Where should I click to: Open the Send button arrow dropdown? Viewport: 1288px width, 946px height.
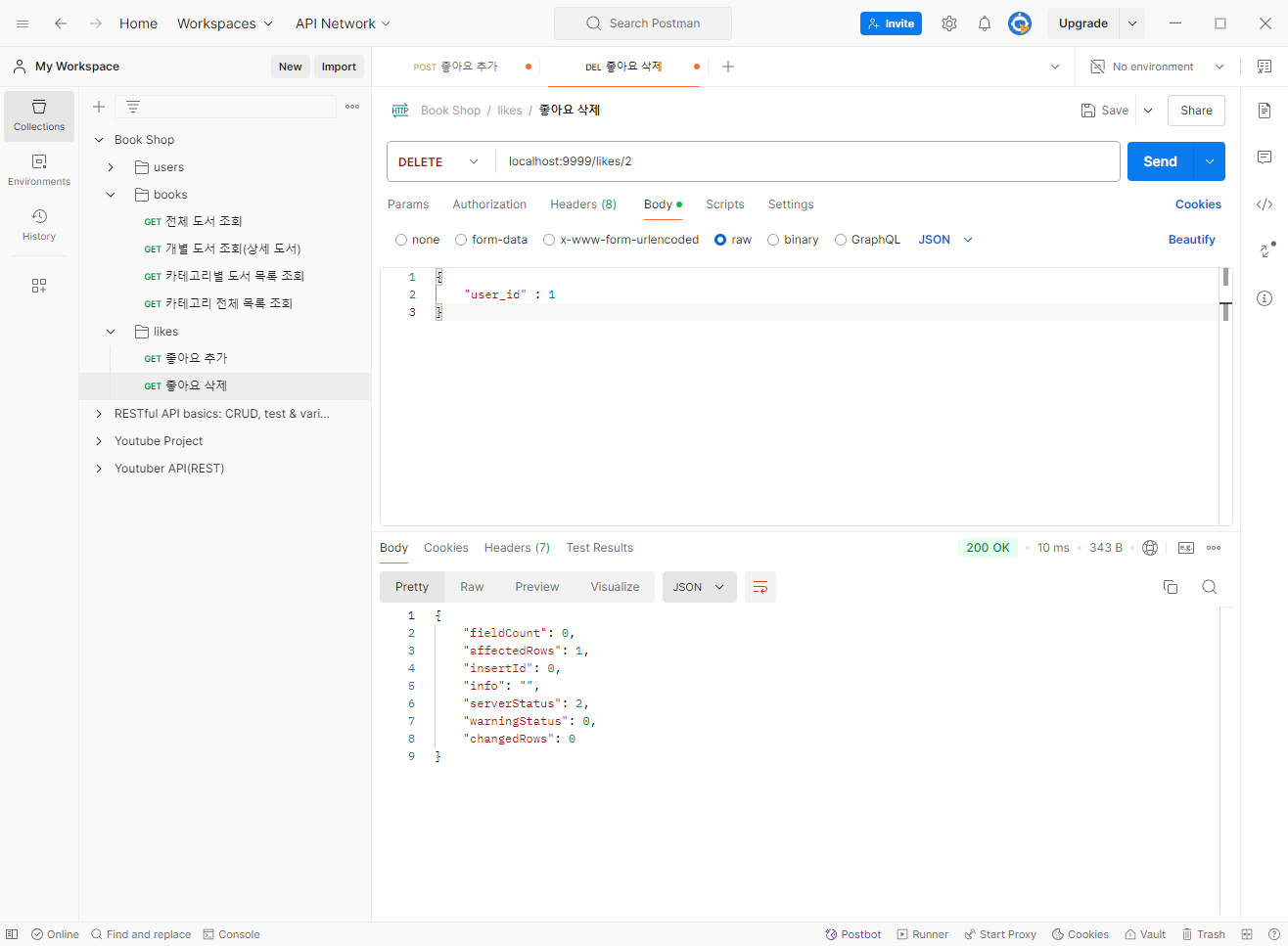pyautogui.click(x=1210, y=161)
